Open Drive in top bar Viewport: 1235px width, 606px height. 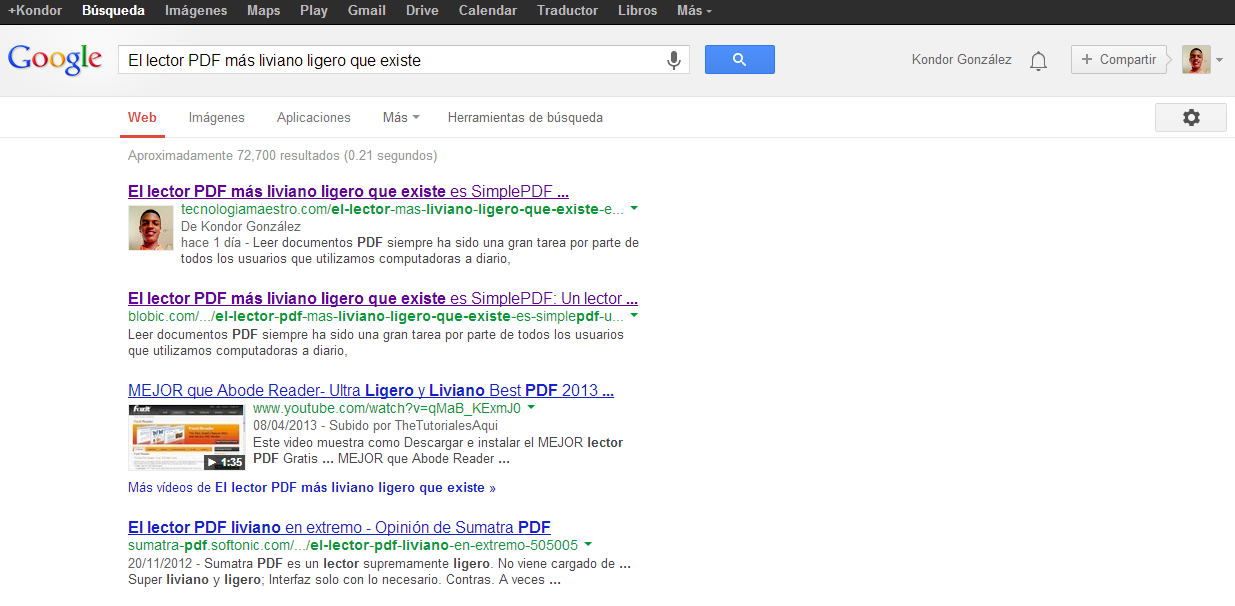(x=422, y=11)
